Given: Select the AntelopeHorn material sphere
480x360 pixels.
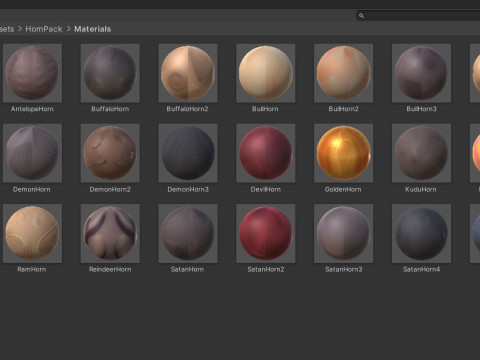Looking at the screenshot, I should coord(32,73).
